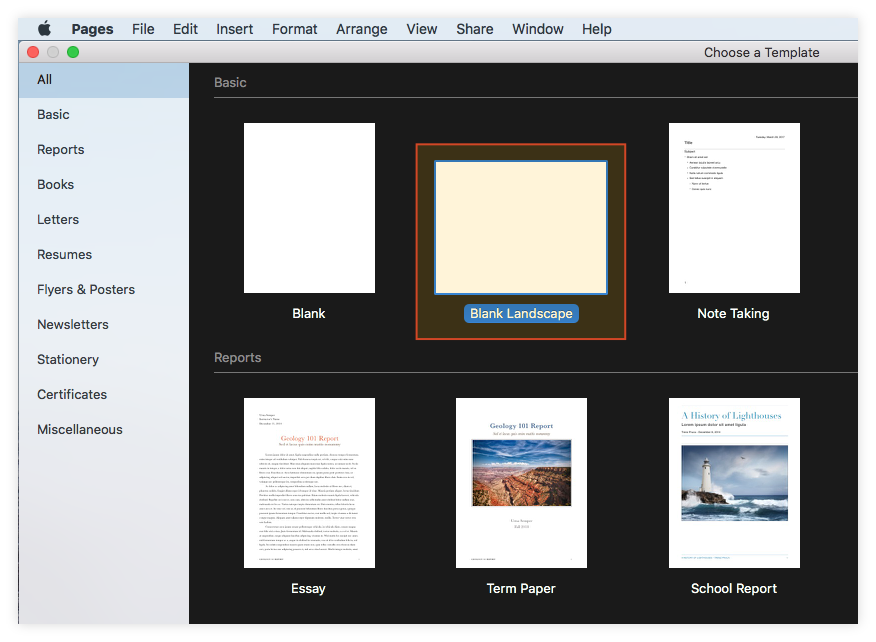Select the School Report template
876x642 pixels.
(733, 483)
